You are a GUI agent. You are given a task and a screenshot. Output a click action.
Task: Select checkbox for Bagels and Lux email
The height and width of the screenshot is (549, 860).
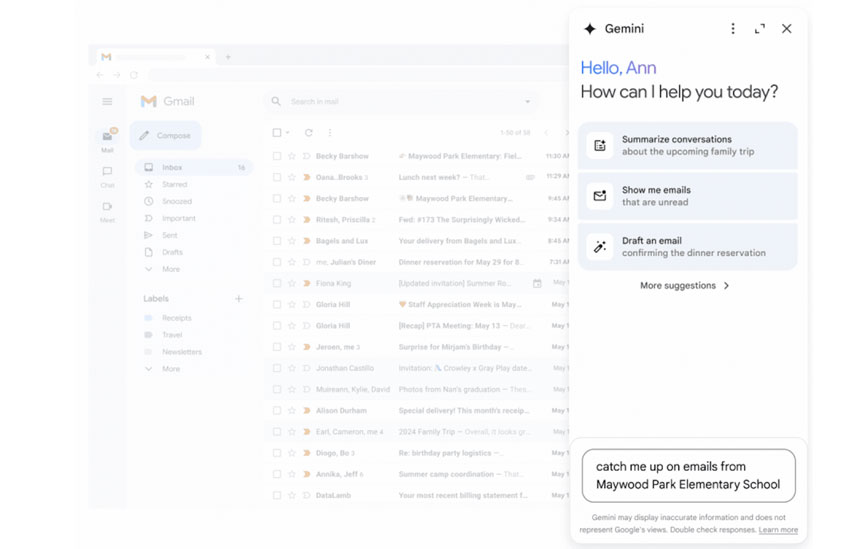click(x=277, y=241)
